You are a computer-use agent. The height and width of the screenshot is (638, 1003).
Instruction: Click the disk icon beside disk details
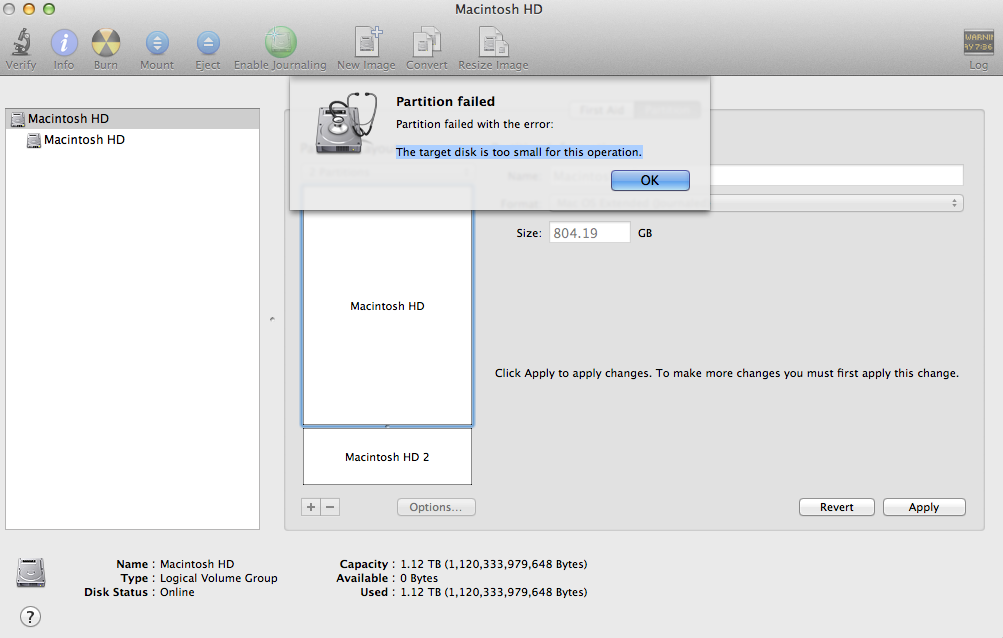[31, 573]
